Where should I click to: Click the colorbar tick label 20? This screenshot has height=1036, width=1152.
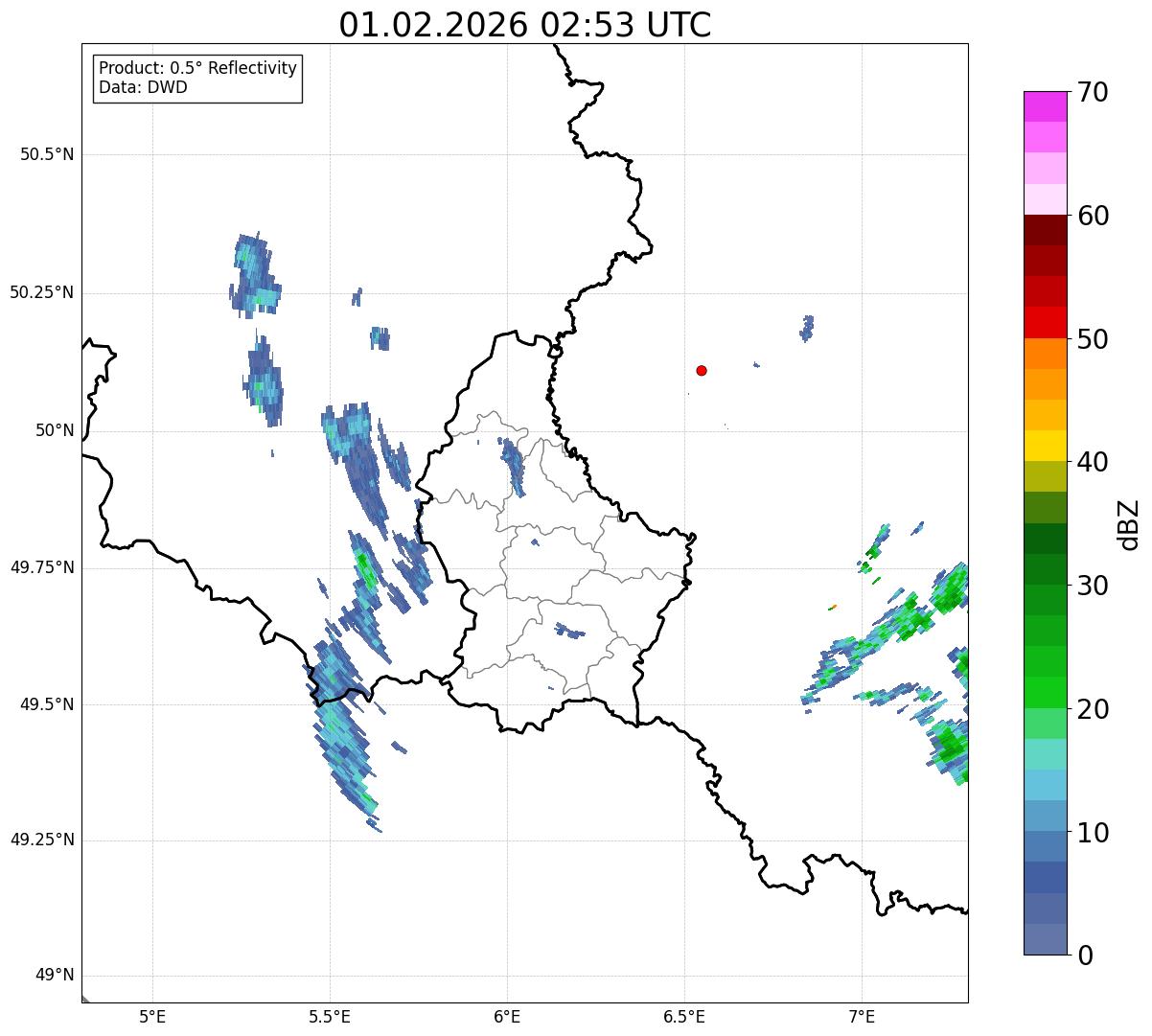[x=1093, y=709]
